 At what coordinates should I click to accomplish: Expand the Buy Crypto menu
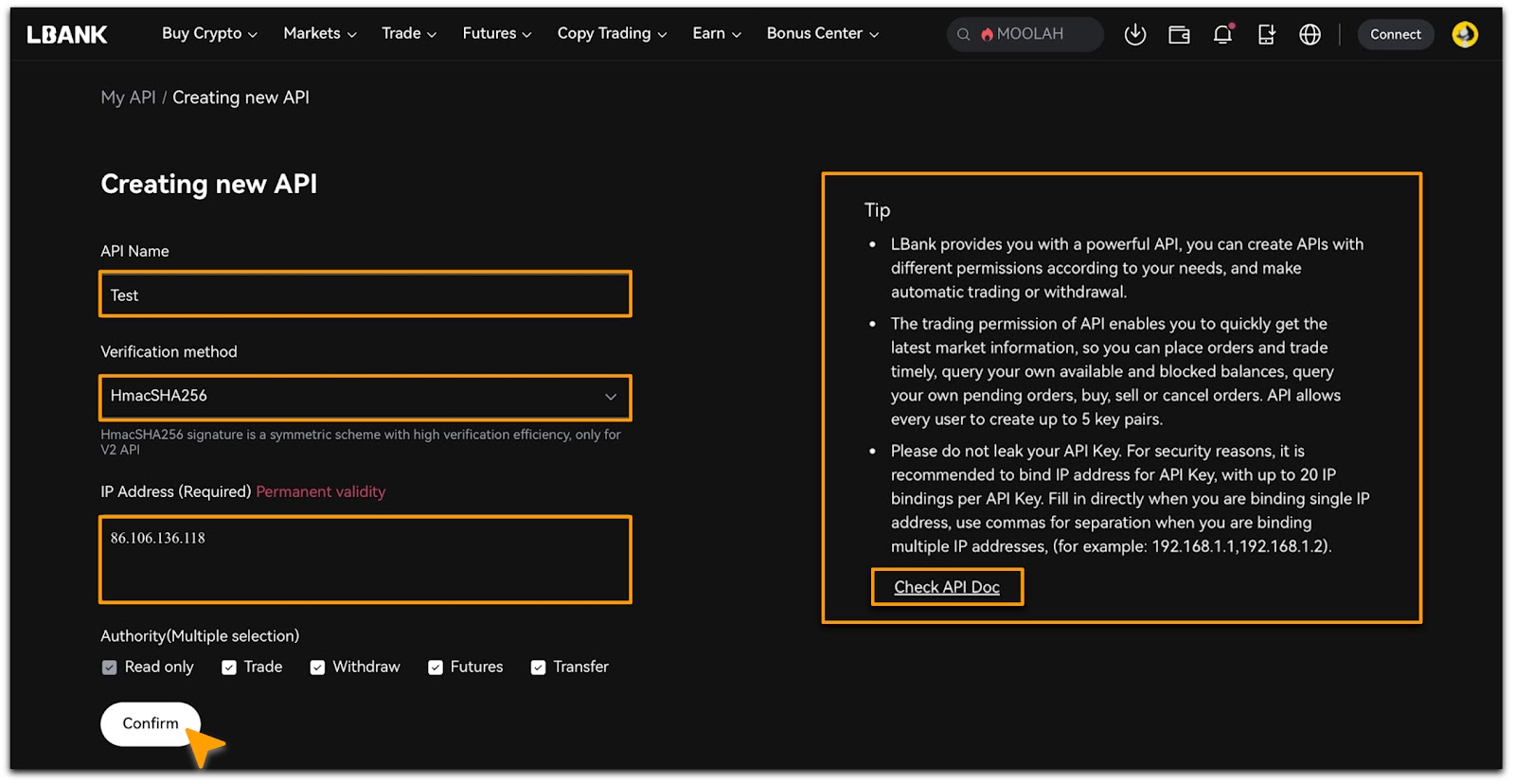coord(209,34)
